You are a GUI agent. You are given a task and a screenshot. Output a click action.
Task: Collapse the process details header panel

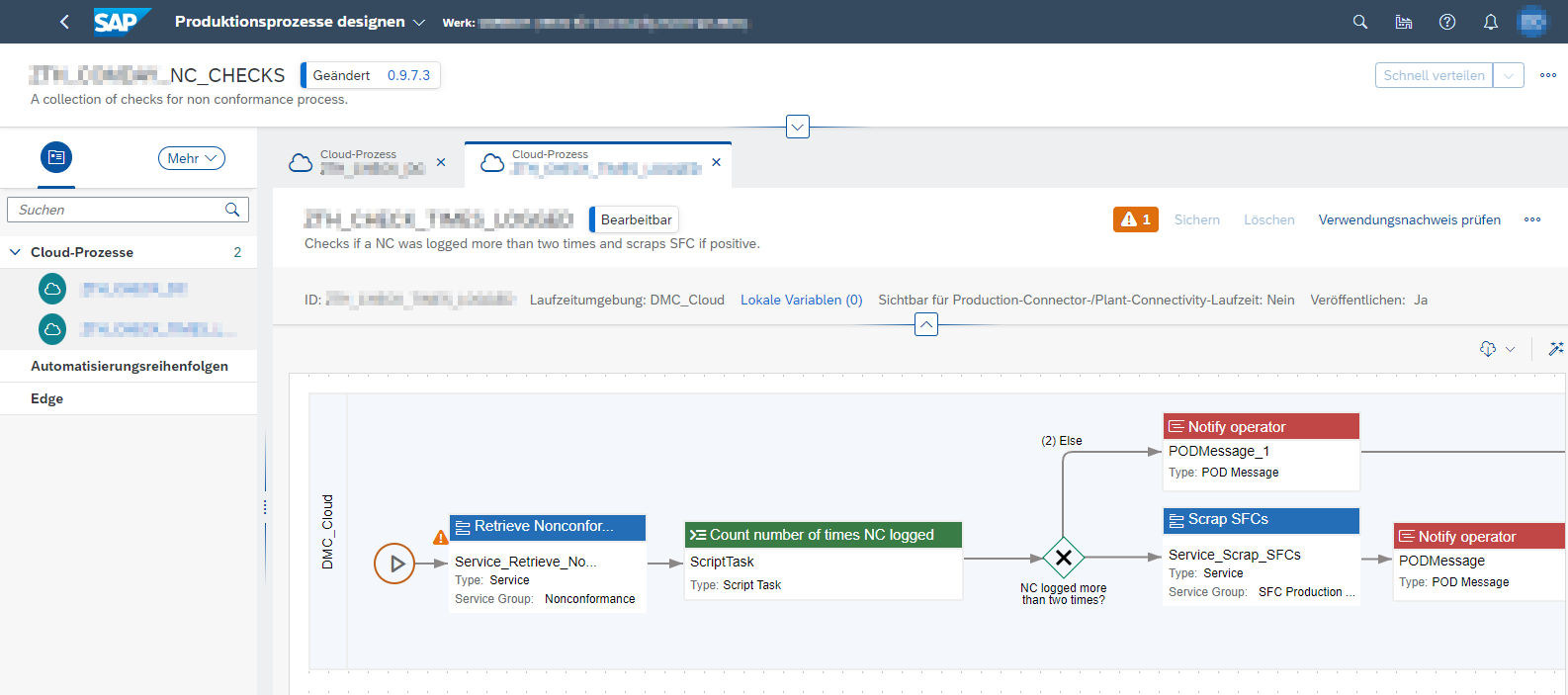click(x=926, y=324)
